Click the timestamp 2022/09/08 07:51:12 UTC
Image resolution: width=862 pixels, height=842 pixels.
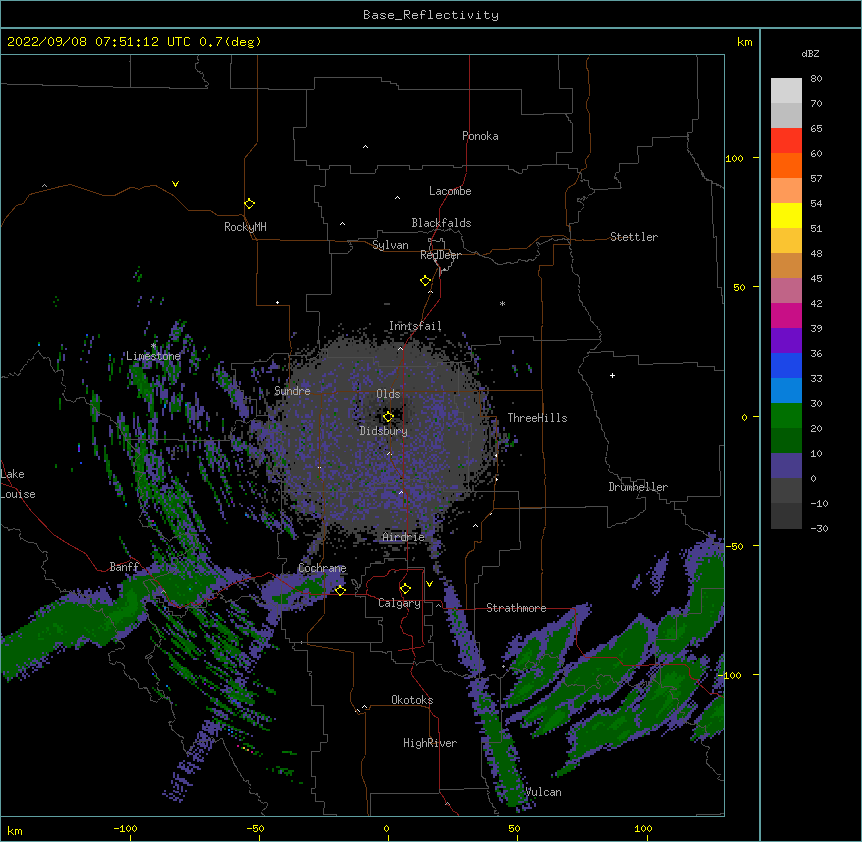tap(99, 42)
